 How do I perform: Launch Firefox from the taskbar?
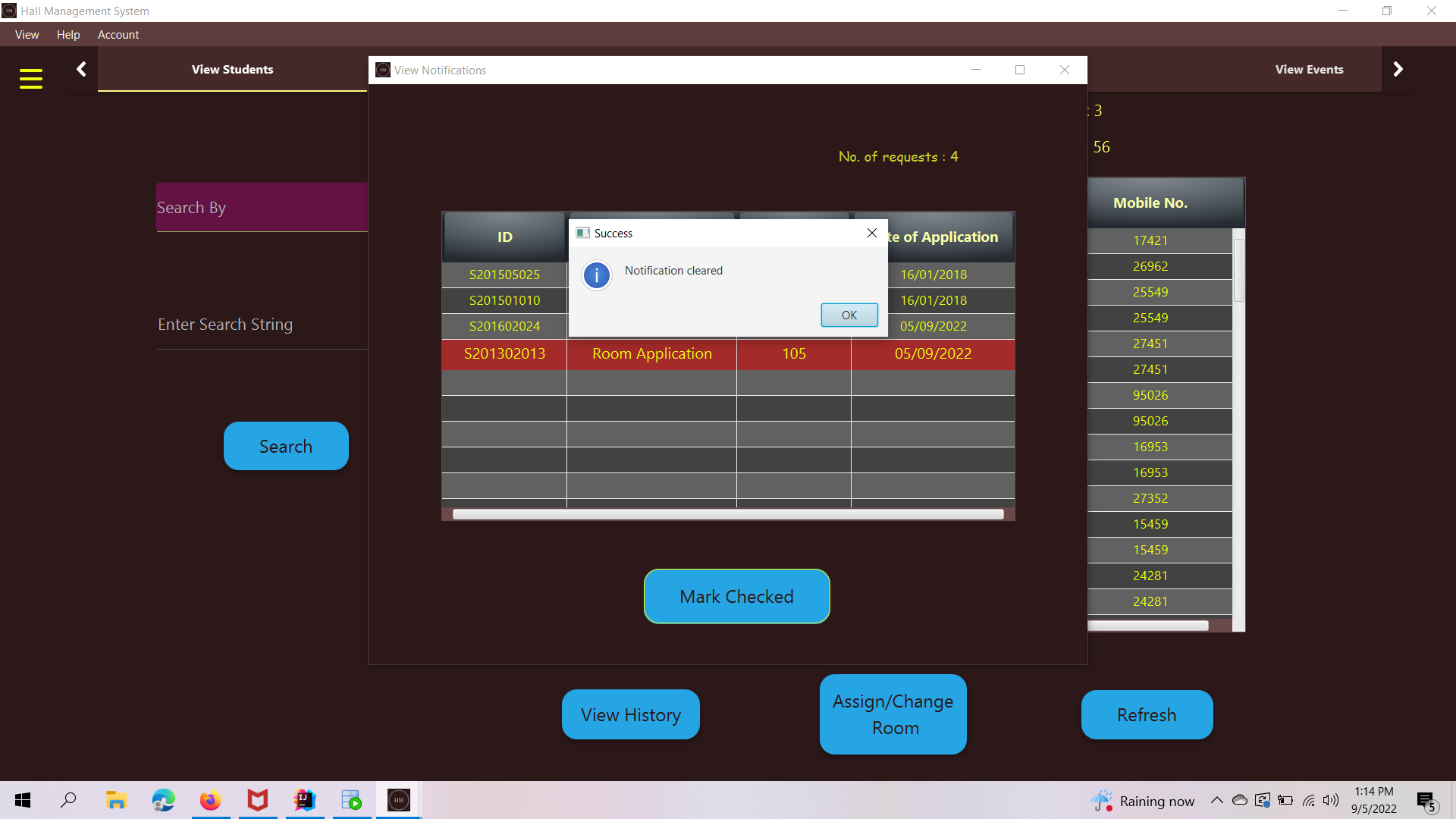210,799
